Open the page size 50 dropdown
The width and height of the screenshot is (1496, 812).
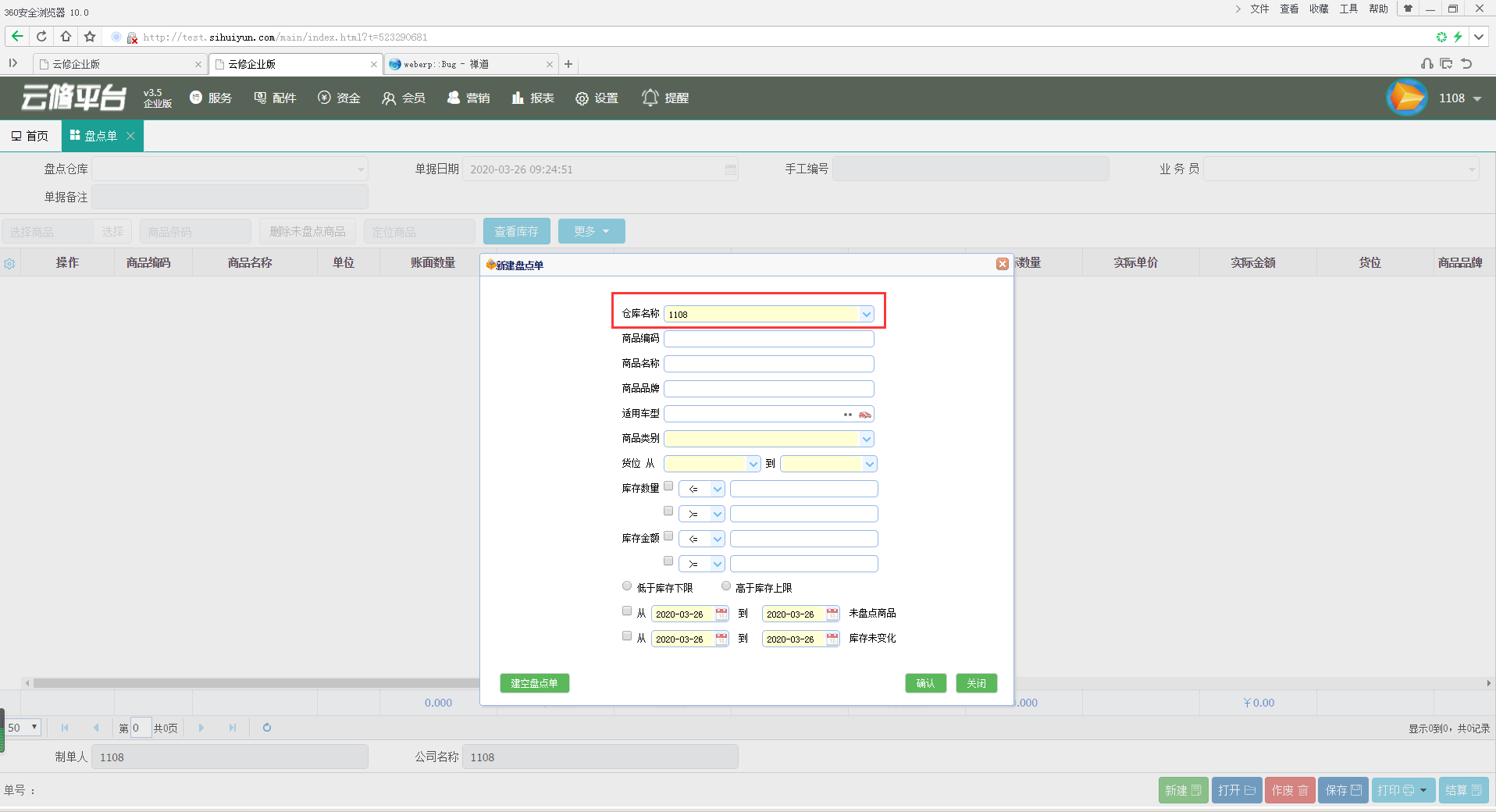pos(23,728)
